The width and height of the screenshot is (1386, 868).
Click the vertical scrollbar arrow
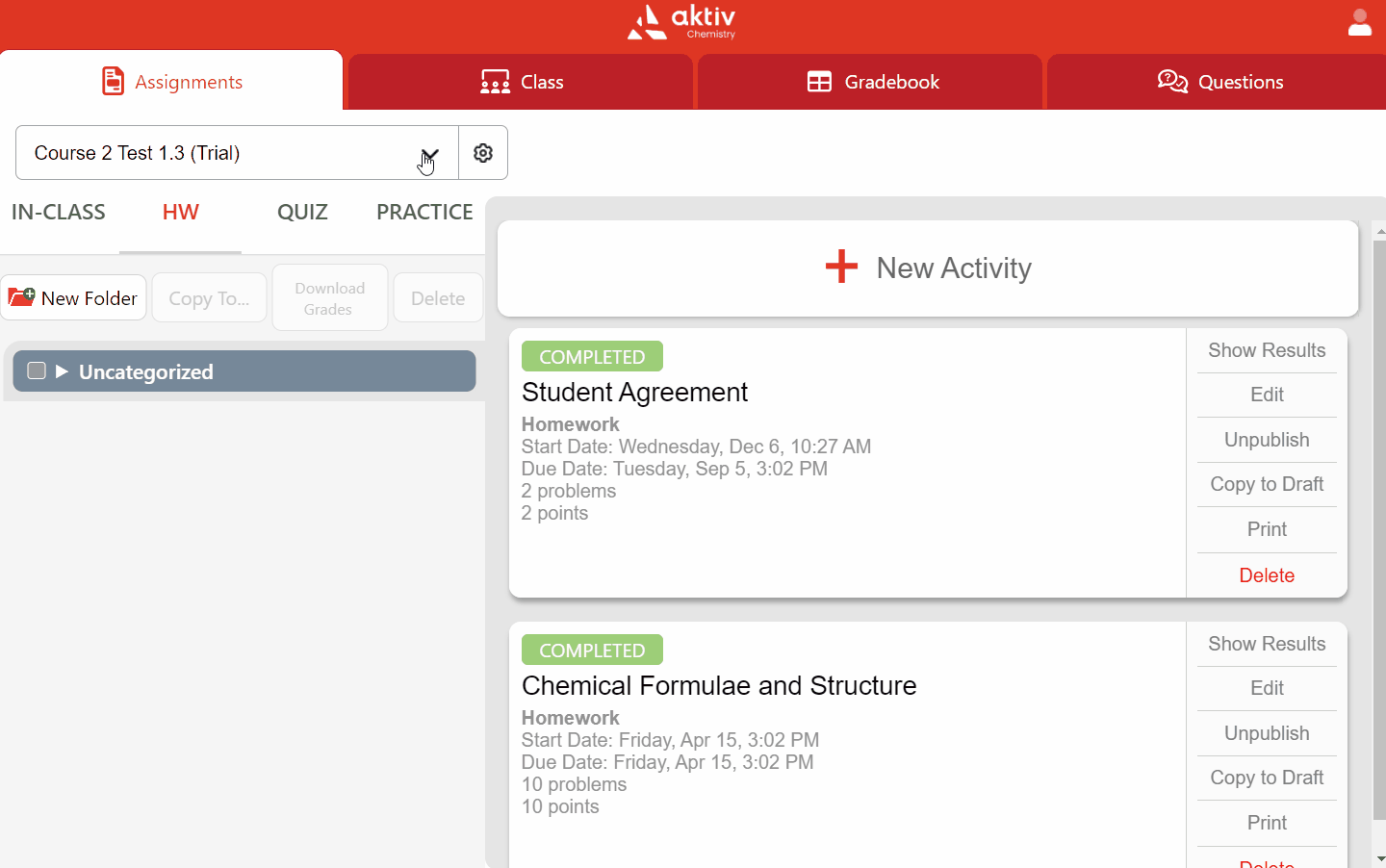(1380, 230)
